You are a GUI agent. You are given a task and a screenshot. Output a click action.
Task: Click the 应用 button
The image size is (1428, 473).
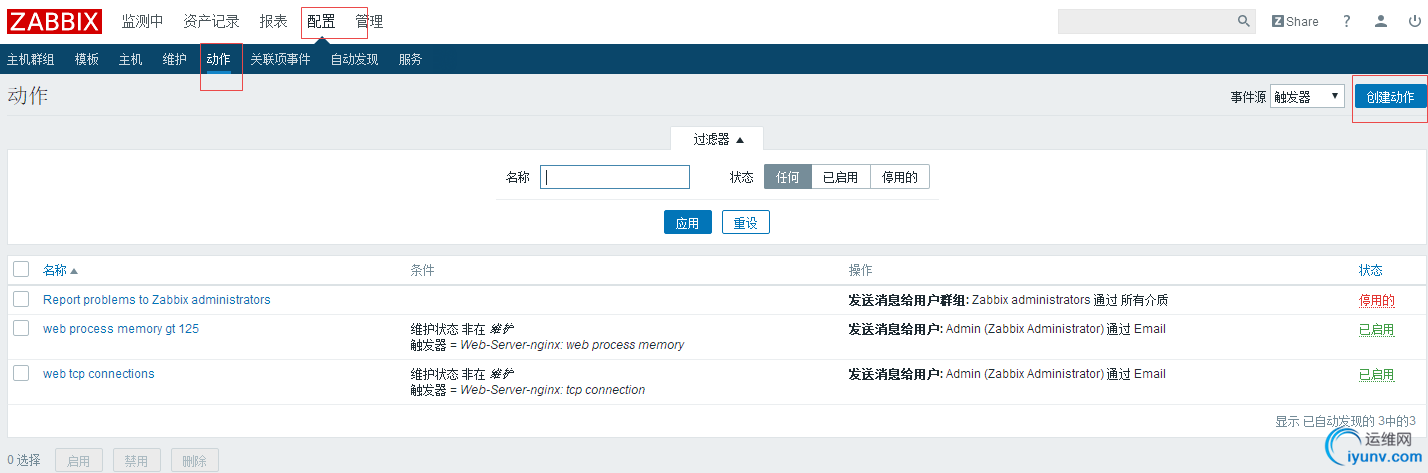coord(688,222)
